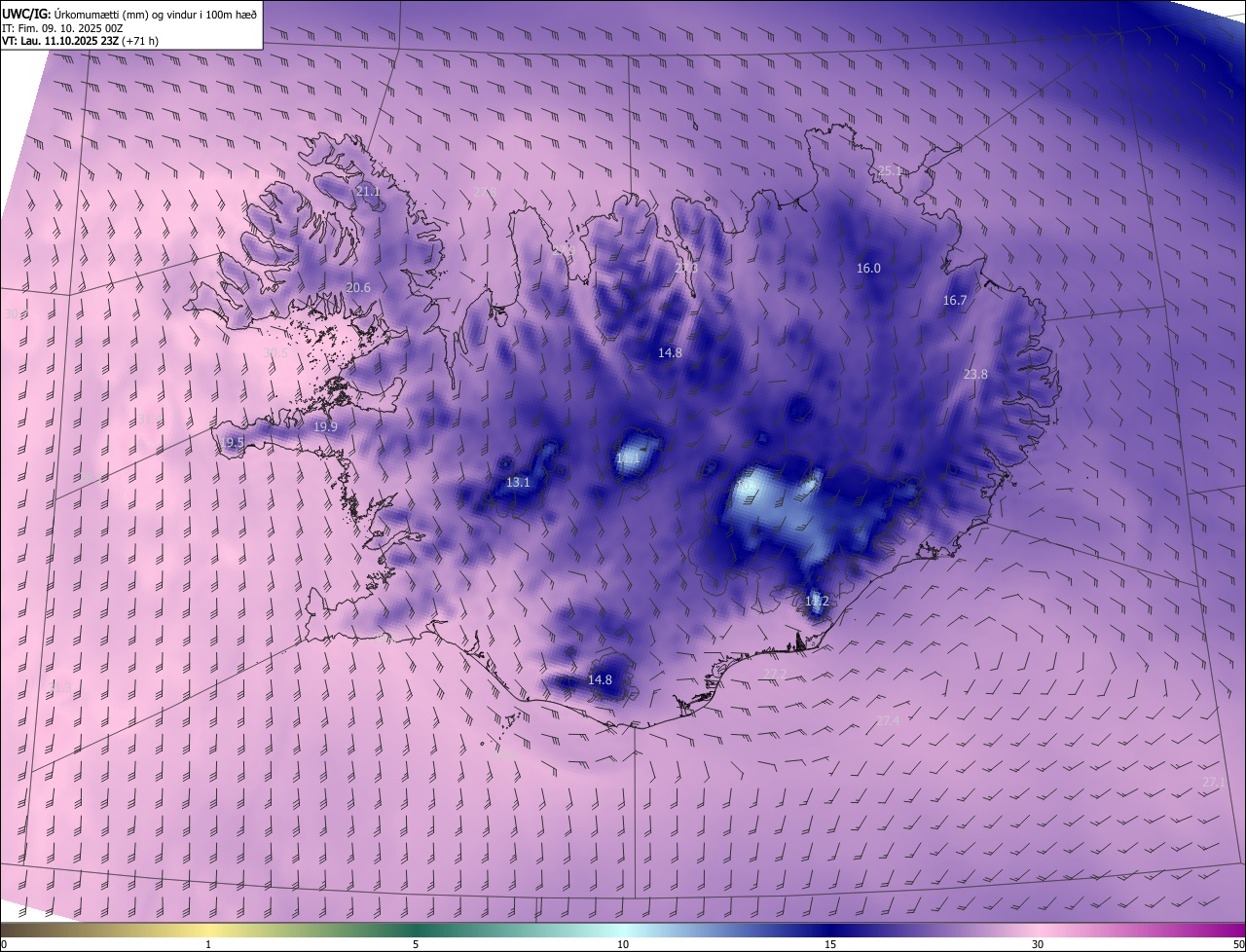Click the 19.9 value label
1246x952 pixels.
[x=325, y=427]
